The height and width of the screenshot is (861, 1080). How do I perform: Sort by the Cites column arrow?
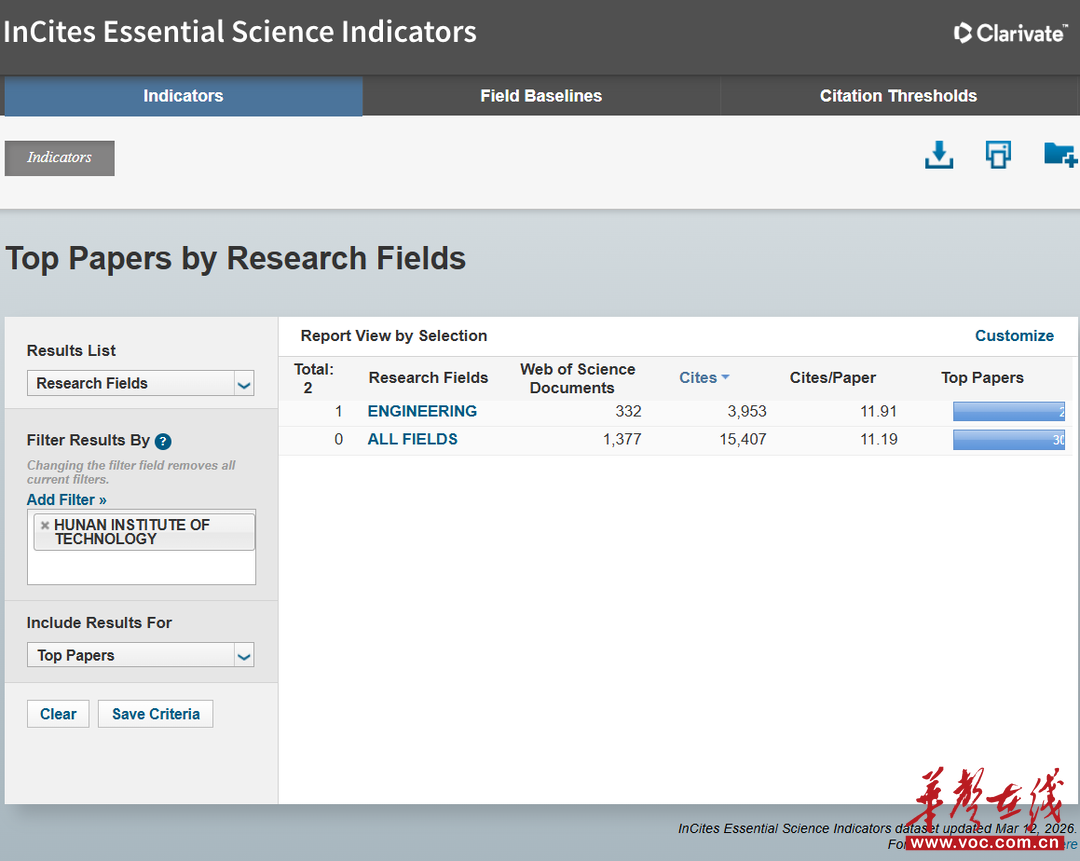(725, 377)
